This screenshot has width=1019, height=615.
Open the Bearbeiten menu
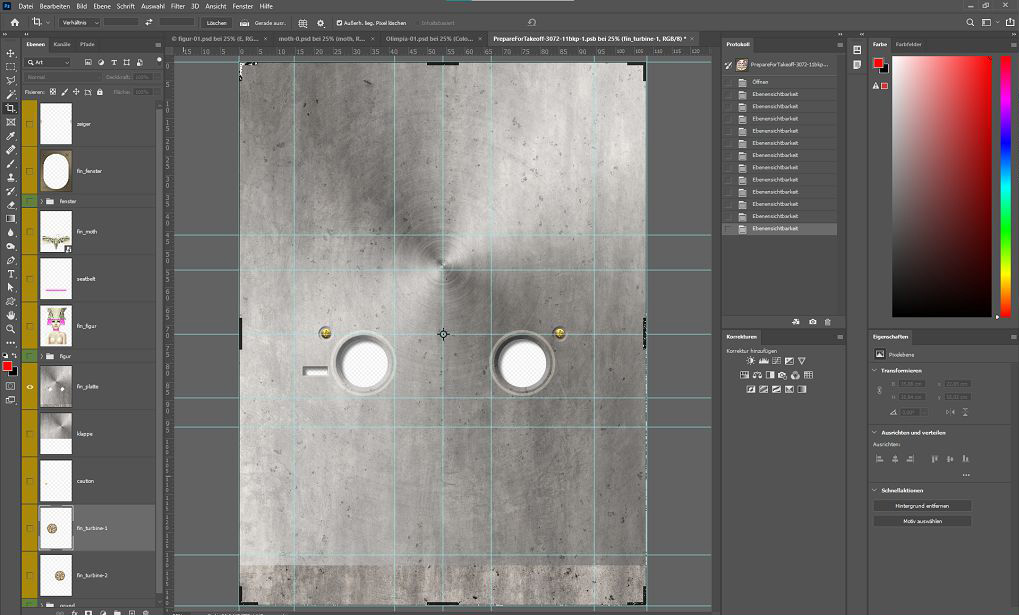(x=55, y=6)
